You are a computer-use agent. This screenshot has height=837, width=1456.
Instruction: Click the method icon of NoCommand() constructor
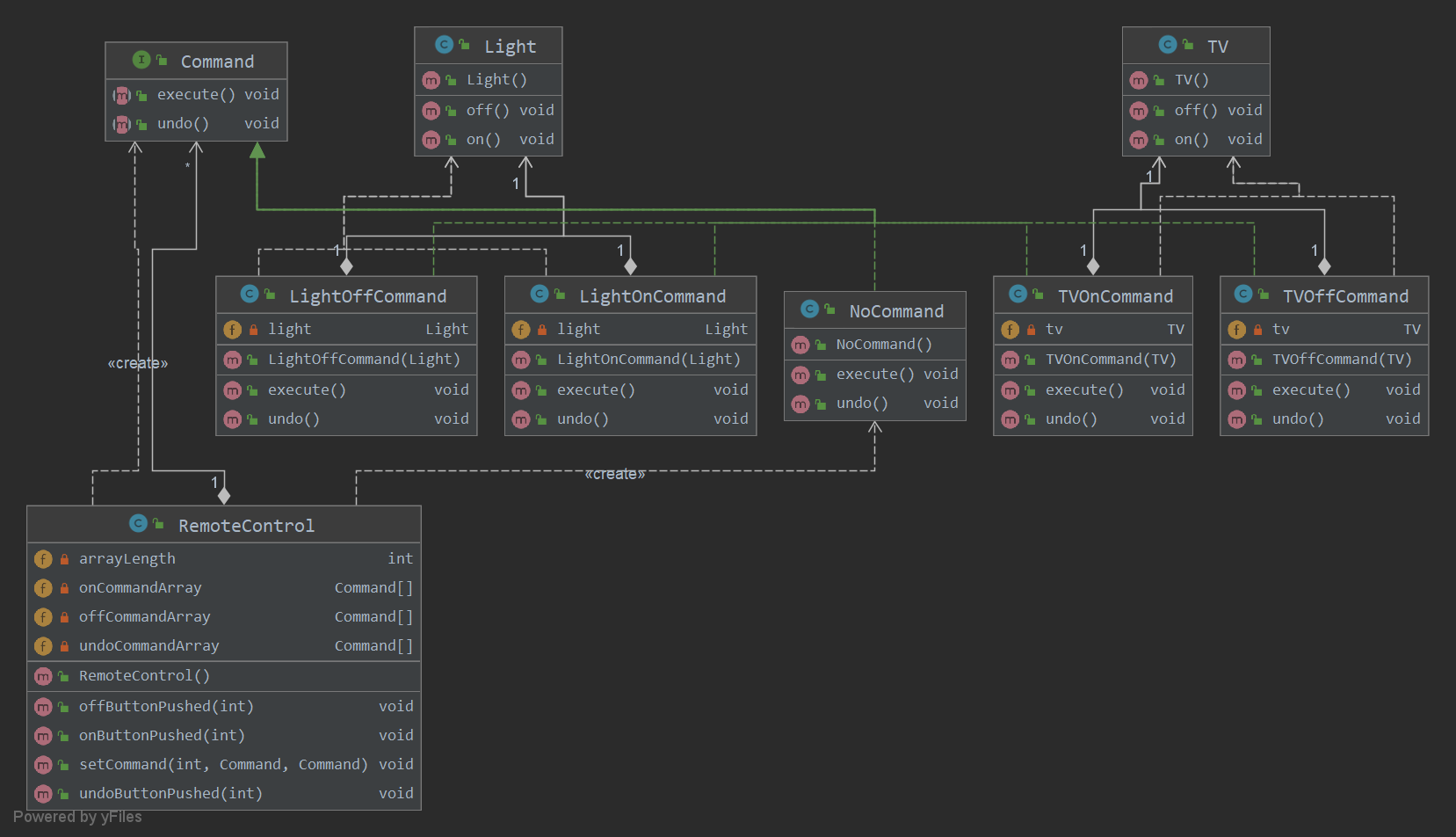point(800,345)
